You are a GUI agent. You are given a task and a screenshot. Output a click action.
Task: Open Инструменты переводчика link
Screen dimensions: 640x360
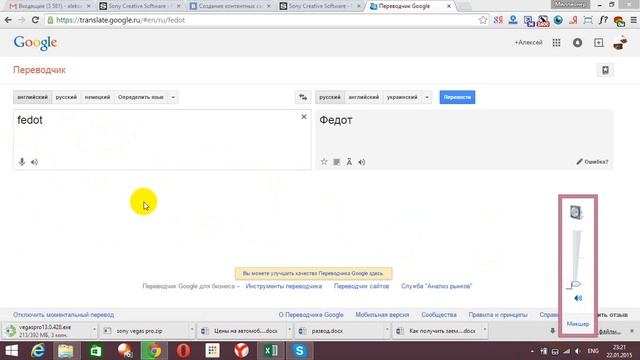click(284, 286)
